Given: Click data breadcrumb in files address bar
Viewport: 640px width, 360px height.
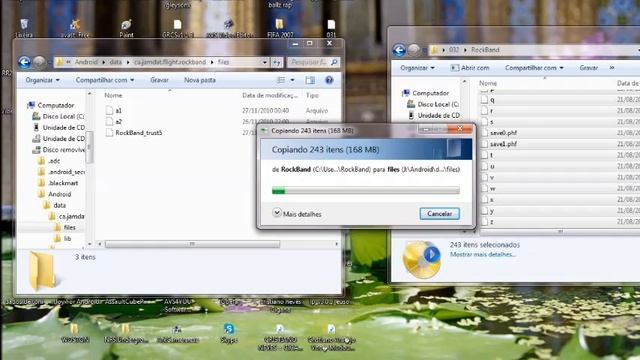Looking at the screenshot, I should (x=116, y=62).
